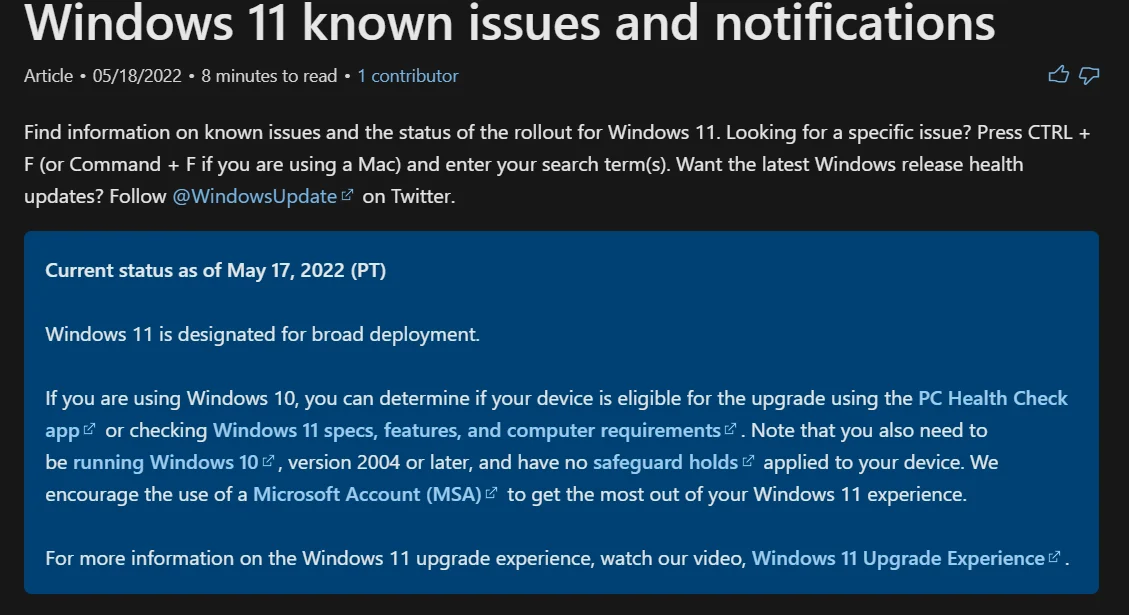
Task: Click external-link icon after Microsoft Account (MSA)
Action: pyautogui.click(x=491, y=494)
